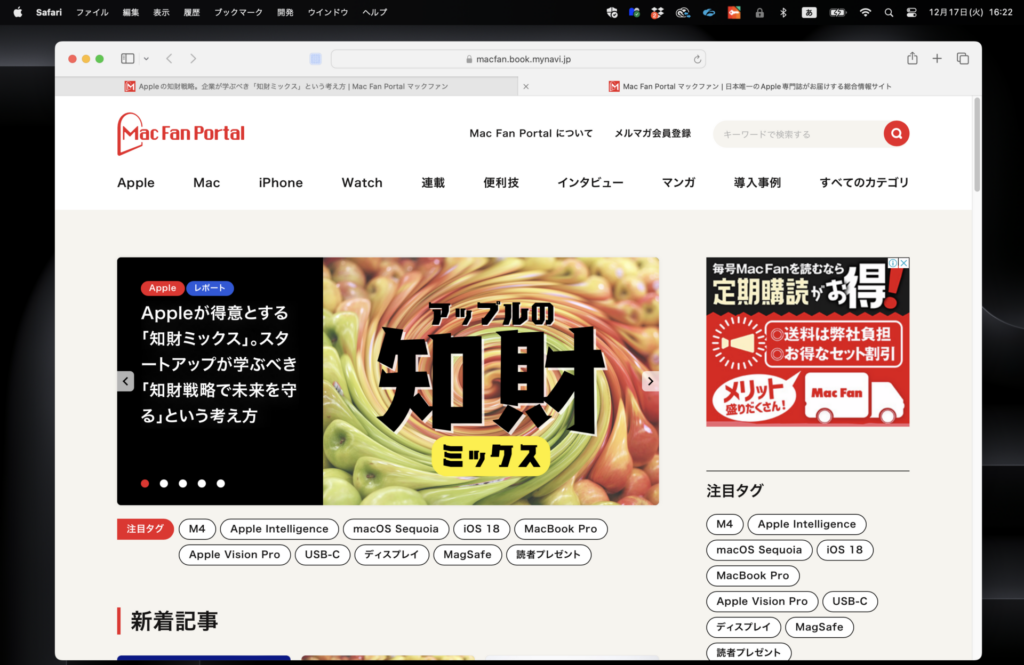Image resolution: width=1024 pixels, height=665 pixels.
Task: Toggle the Safari sidebar button
Action: 127,59
